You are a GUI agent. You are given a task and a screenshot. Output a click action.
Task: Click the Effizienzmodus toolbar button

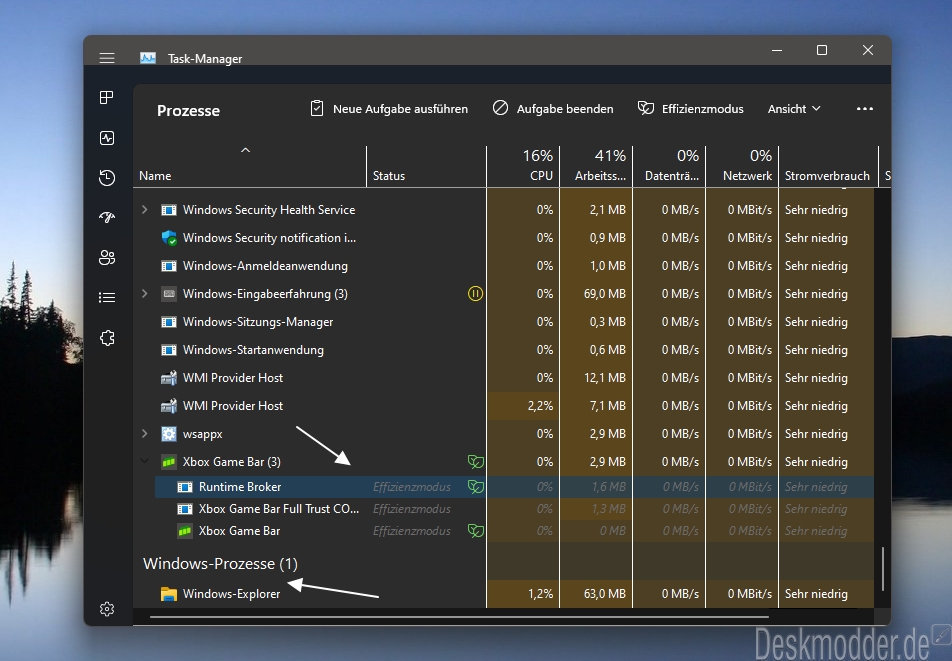691,109
